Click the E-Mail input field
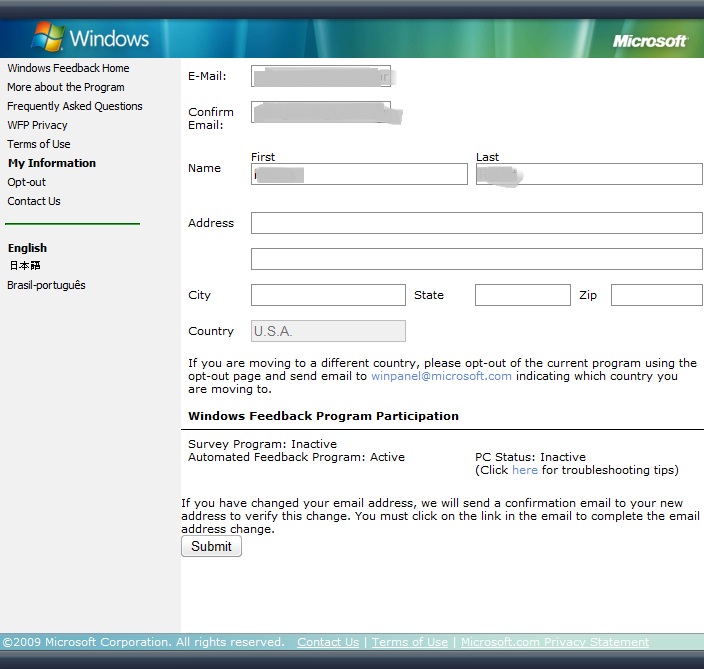 [x=321, y=76]
